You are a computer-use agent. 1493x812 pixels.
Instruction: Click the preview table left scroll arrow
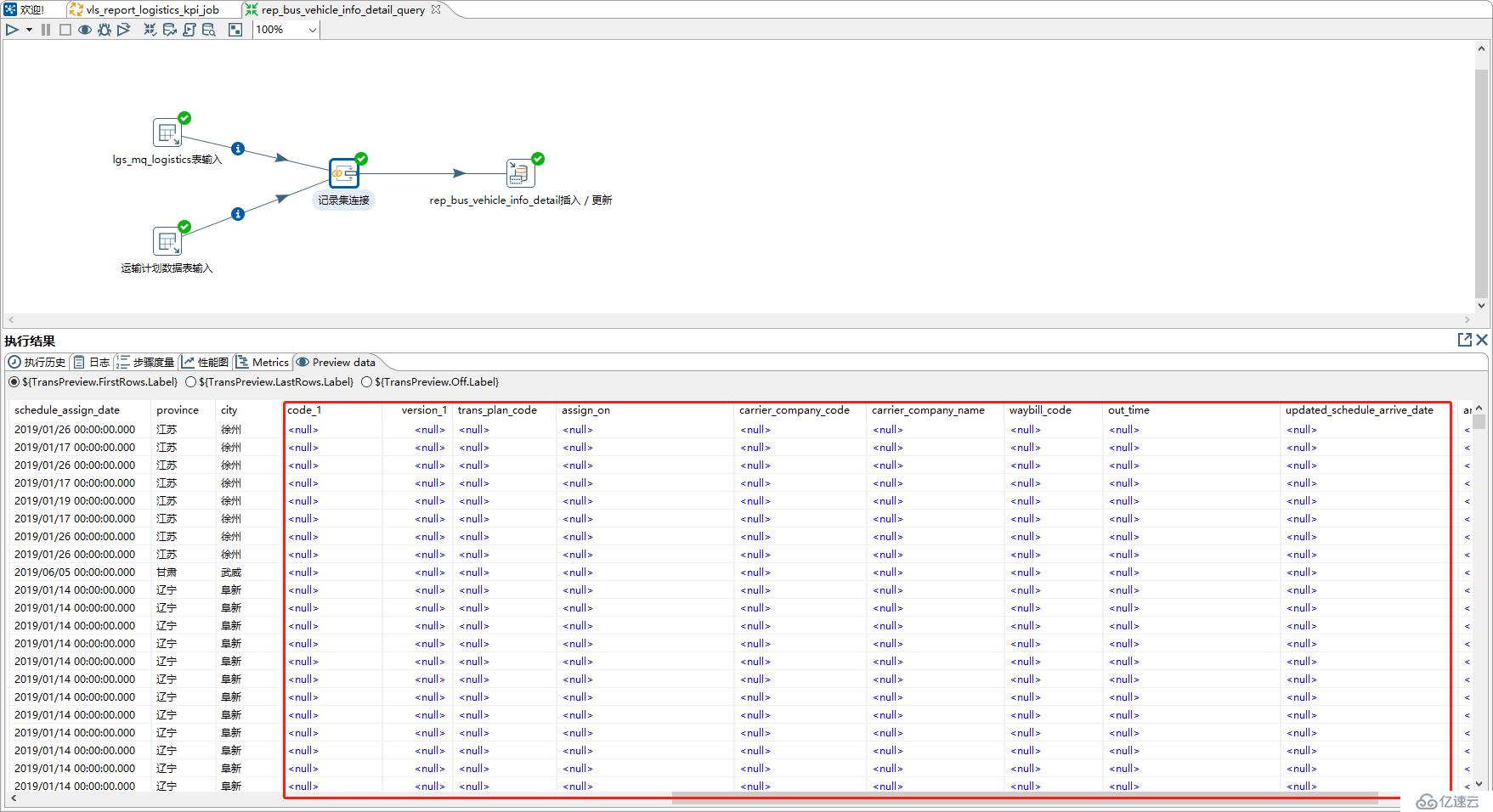coord(14,798)
